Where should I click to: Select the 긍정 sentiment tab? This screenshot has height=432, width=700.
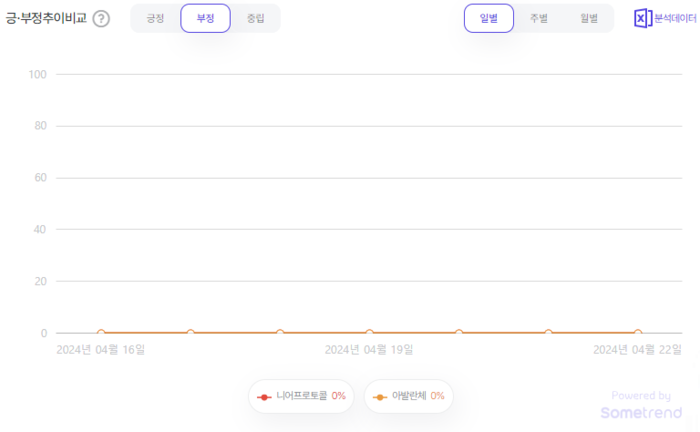pos(155,18)
